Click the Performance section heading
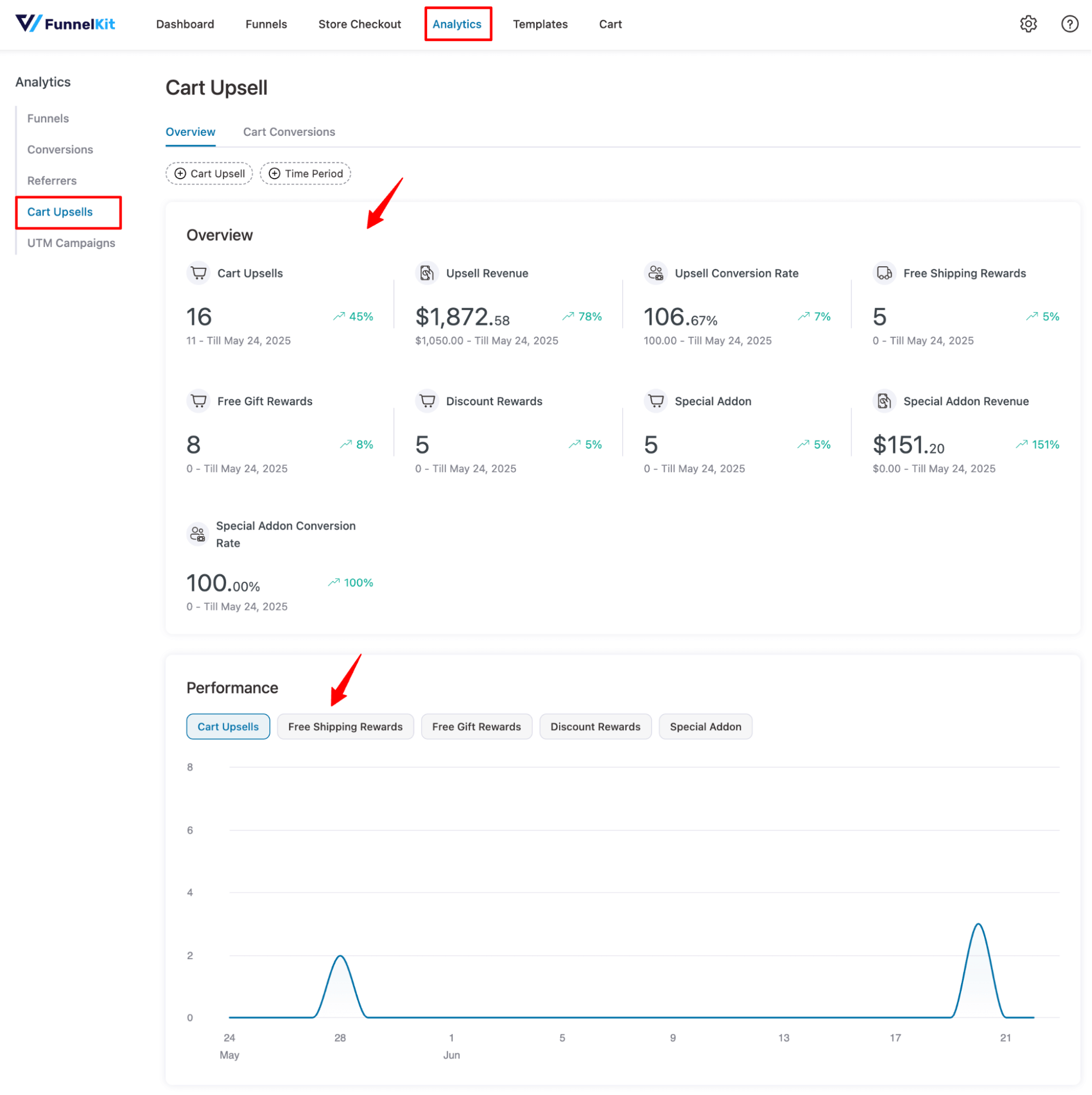Image resolution: width=1092 pixels, height=1095 pixels. (232, 688)
